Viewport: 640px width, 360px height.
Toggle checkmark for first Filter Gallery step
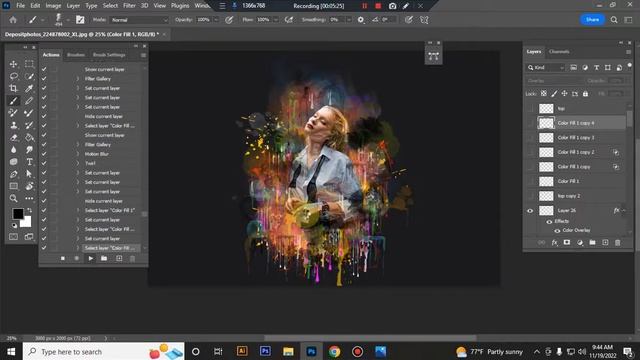click(x=44, y=79)
